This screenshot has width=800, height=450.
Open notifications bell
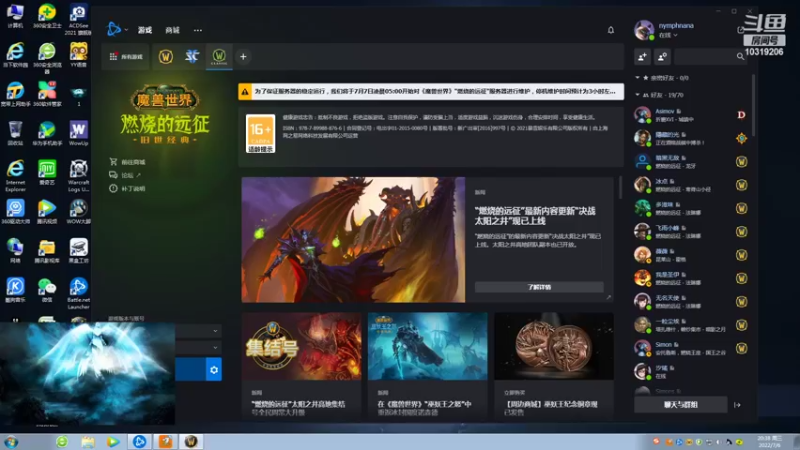click(x=611, y=30)
